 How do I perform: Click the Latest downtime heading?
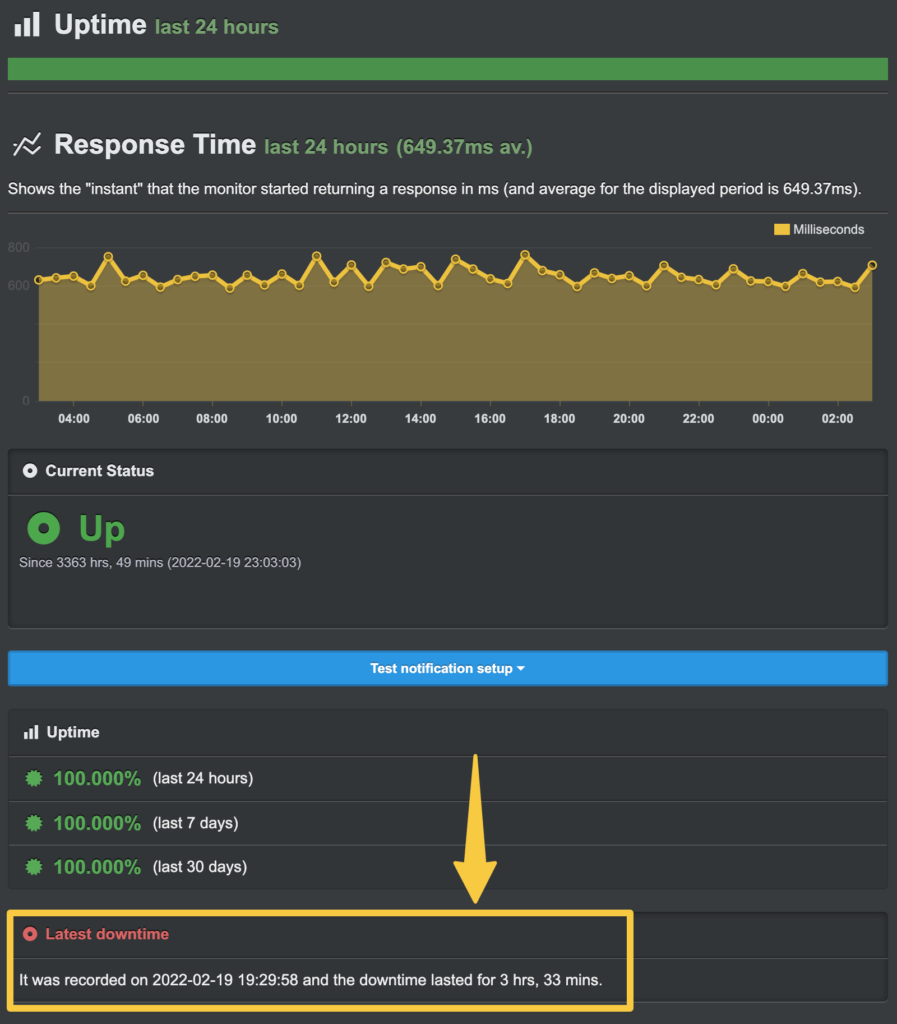click(107, 934)
